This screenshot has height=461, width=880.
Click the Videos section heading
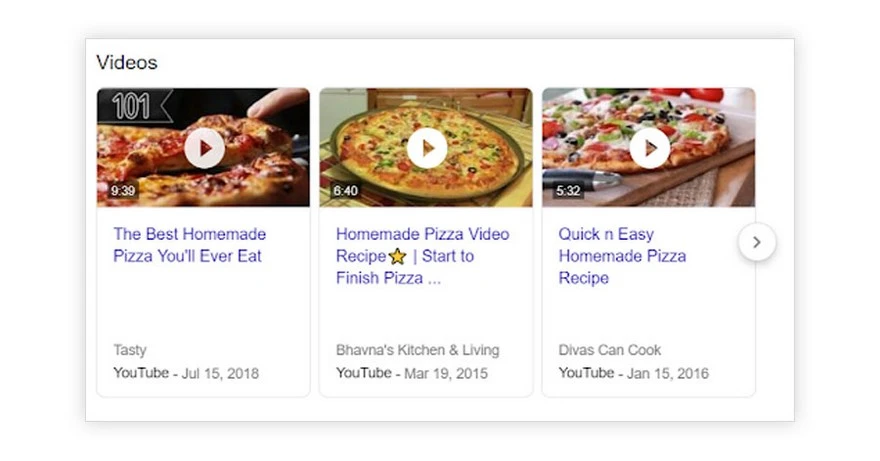[127, 62]
